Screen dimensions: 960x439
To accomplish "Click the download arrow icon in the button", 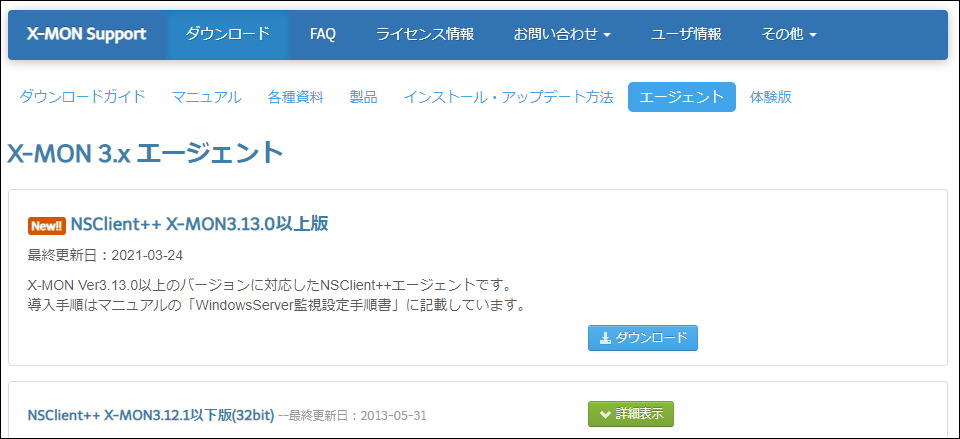I will 605,338.
